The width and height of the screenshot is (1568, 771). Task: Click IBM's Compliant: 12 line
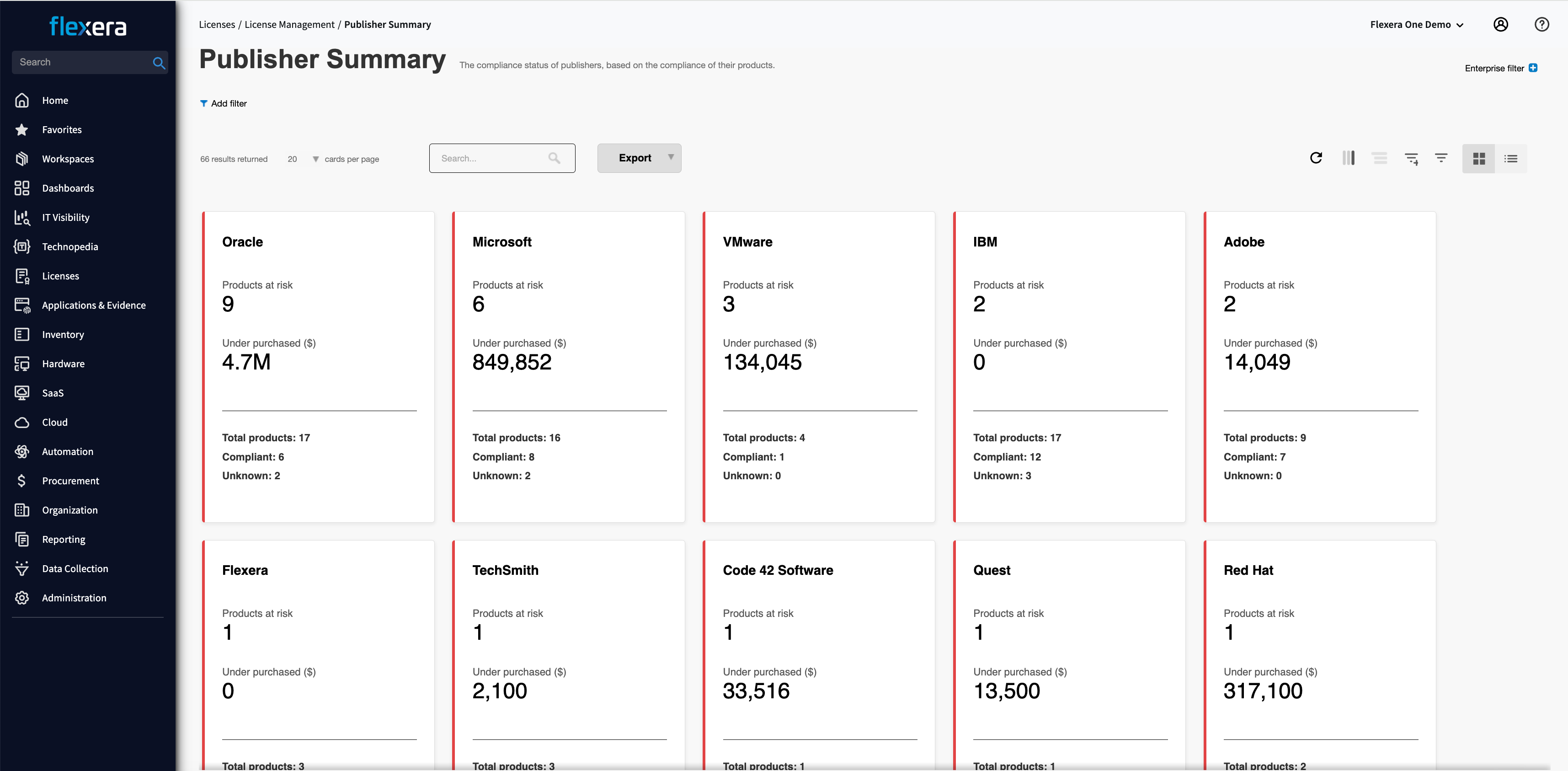pyautogui.click(x=1007, y=457)
